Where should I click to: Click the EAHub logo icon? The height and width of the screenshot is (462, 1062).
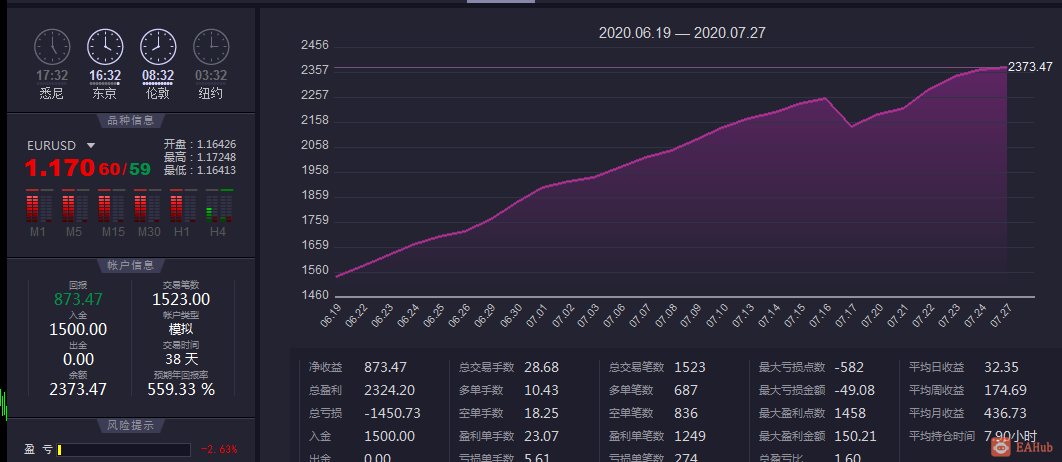(x=1000, y=446)
